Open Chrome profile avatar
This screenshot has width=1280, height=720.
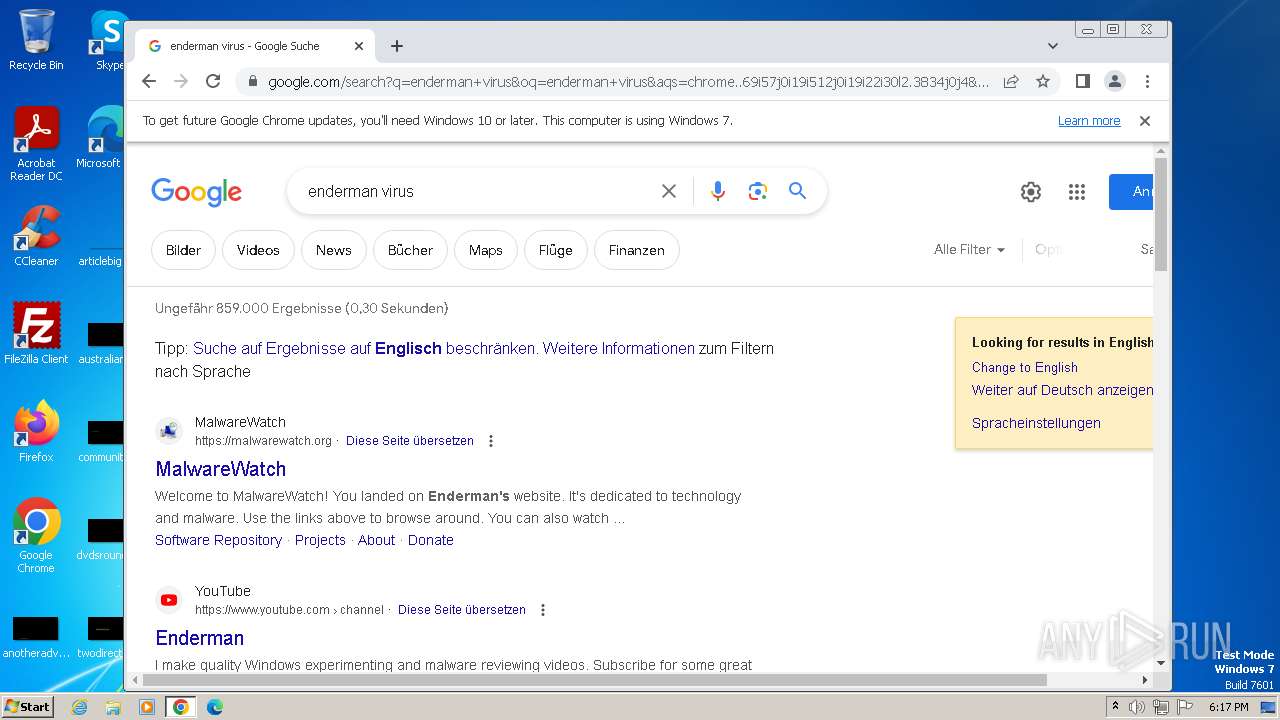pos(1114,81)
